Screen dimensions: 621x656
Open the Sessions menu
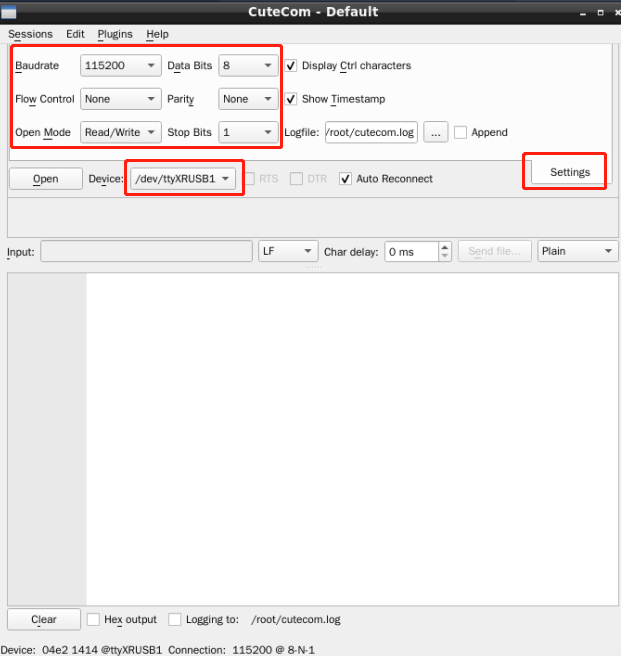[30, 34]
